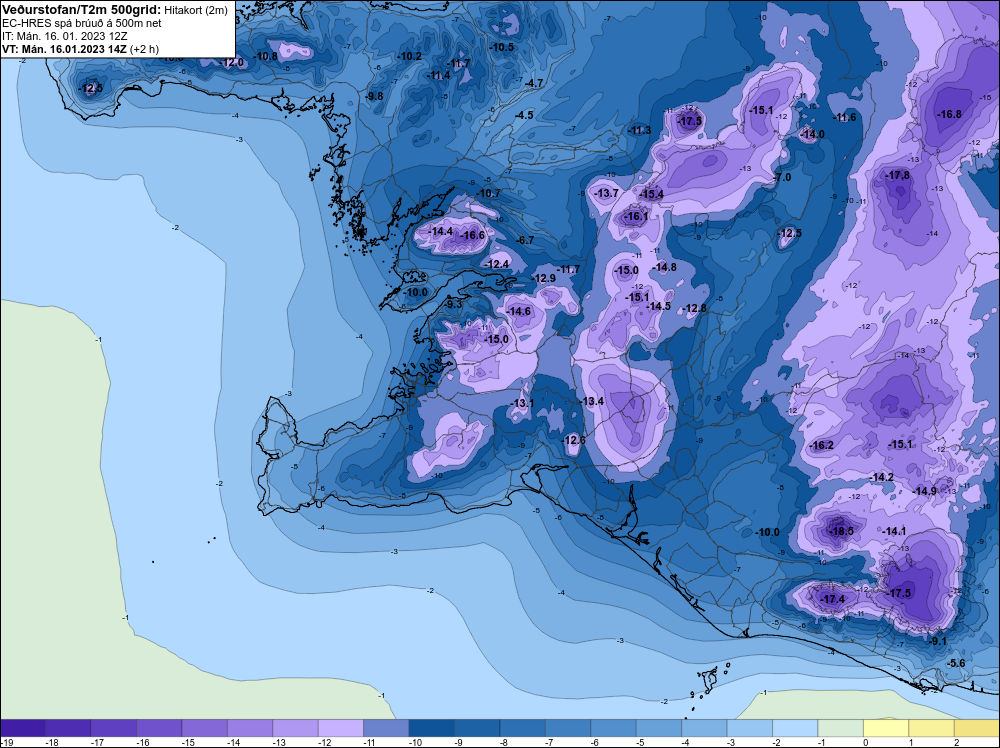
Task: Click the temperature value '-10.7'
Action: click(489, 193)
